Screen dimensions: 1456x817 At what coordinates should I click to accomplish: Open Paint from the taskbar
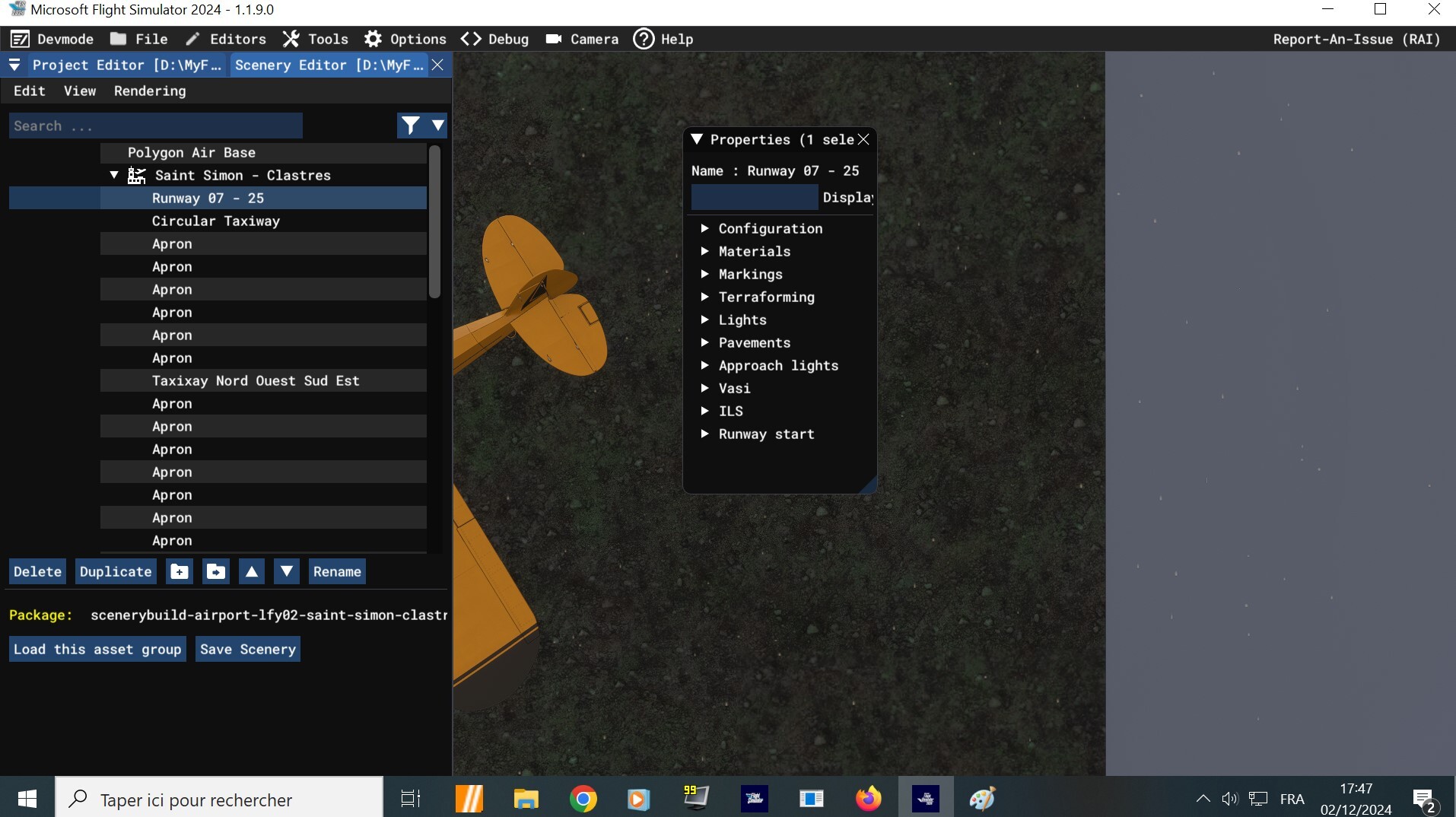click(982, 799)
